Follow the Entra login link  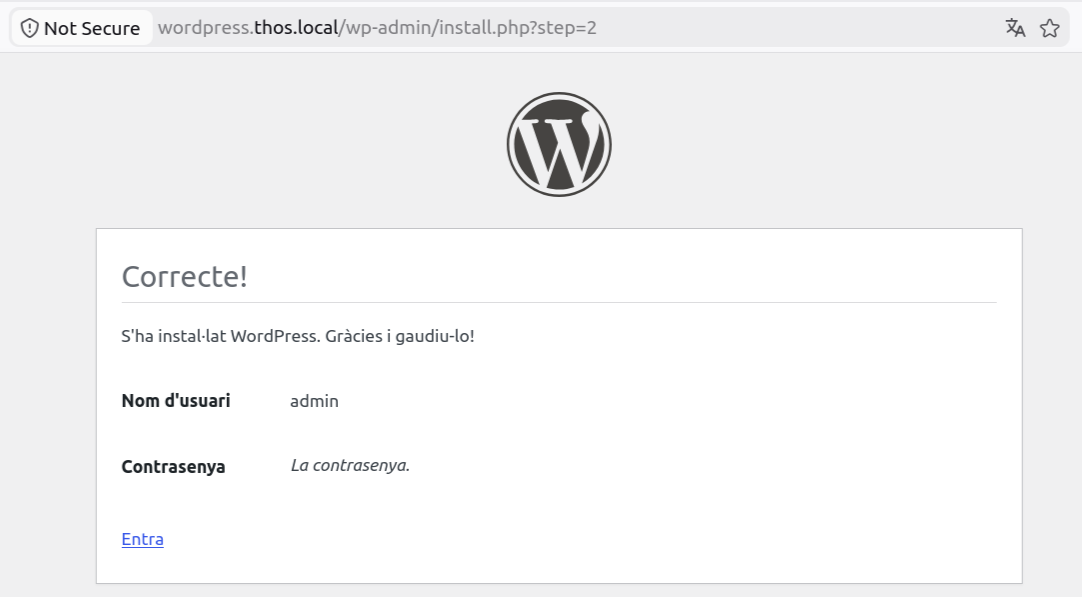click(142, 539)
